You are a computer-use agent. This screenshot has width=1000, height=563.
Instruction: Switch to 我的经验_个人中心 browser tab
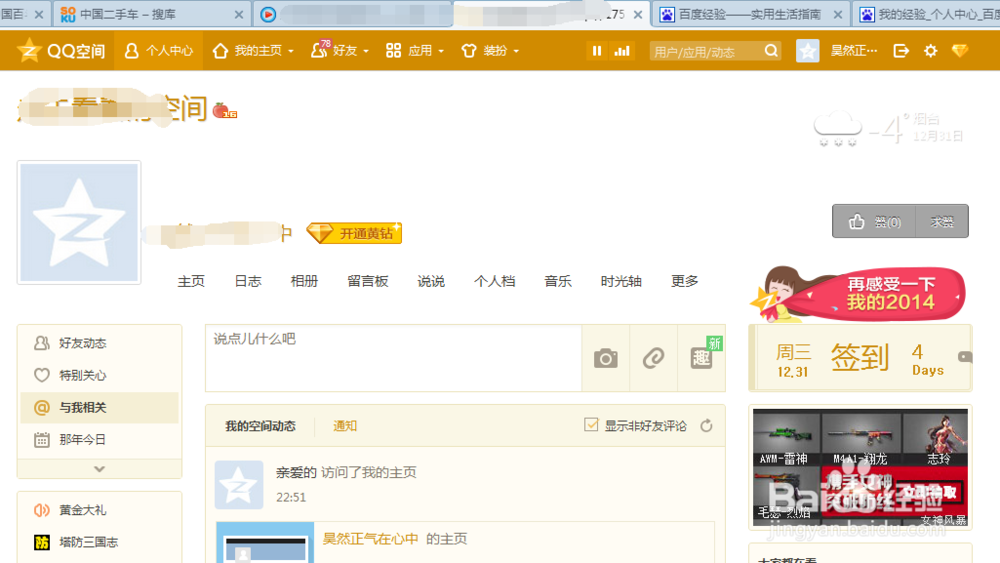(x=928, y=14)
